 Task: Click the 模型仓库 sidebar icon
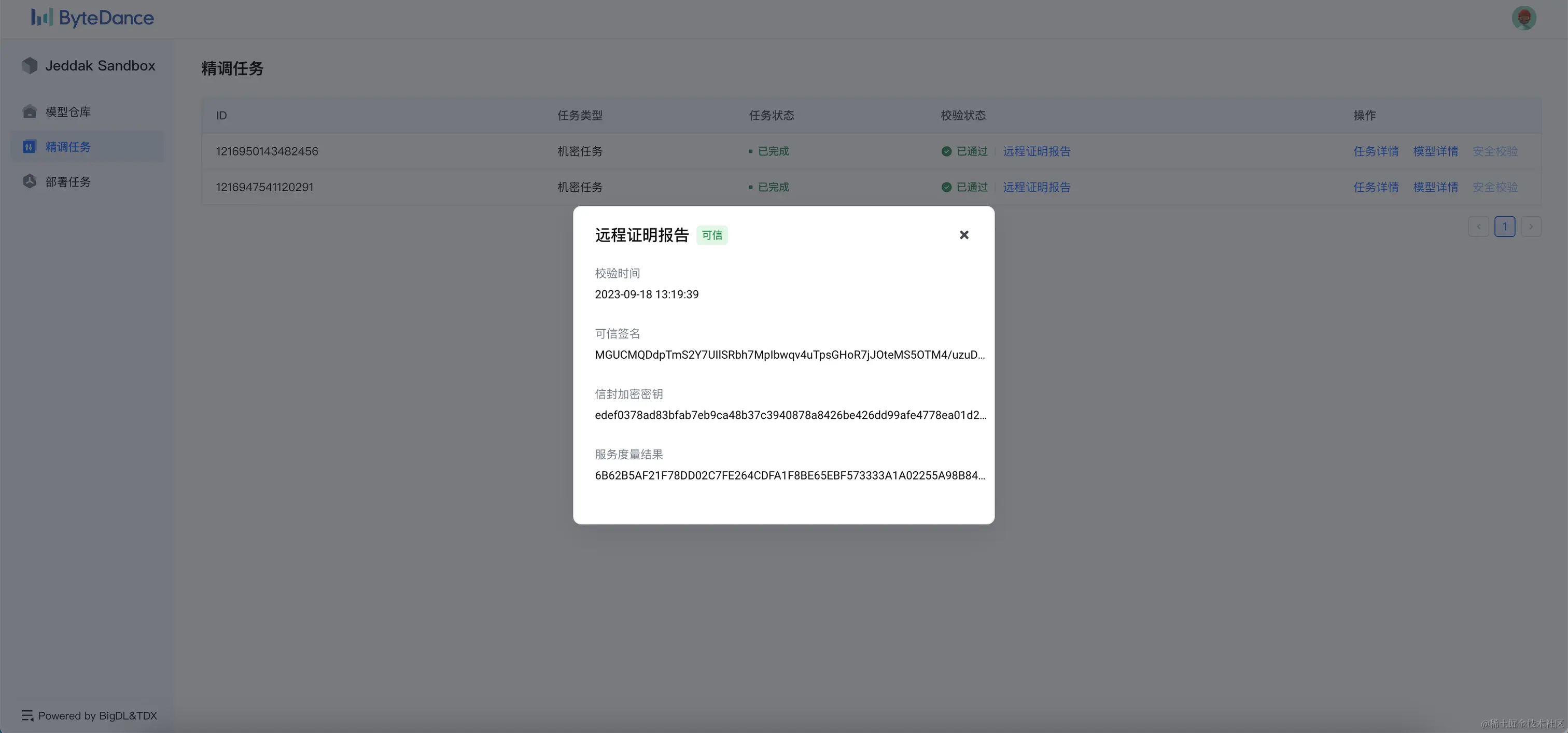coord(29,112)
